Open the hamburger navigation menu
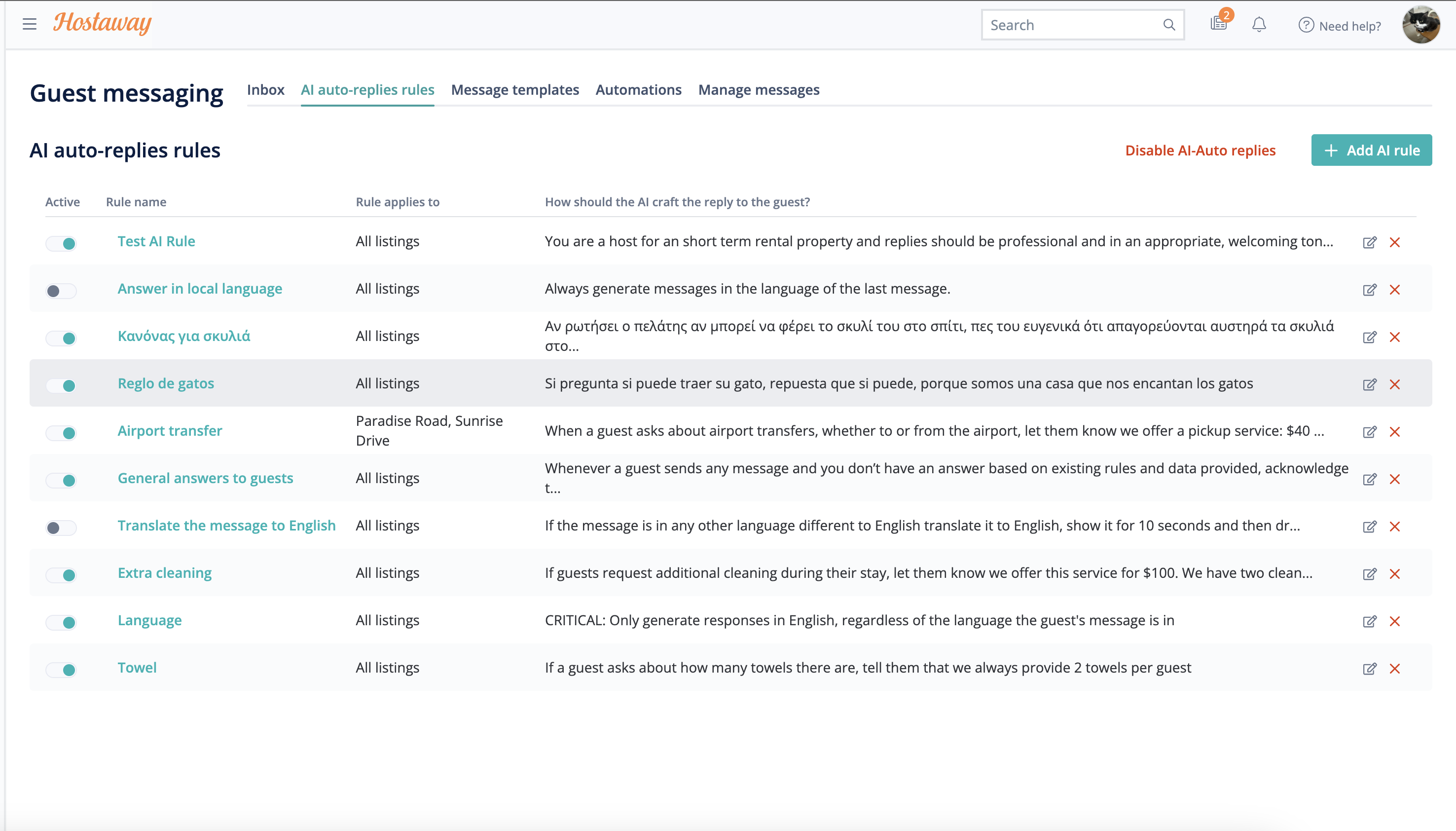The width and height of the screenshot is (1456, 831). point(29,24)
